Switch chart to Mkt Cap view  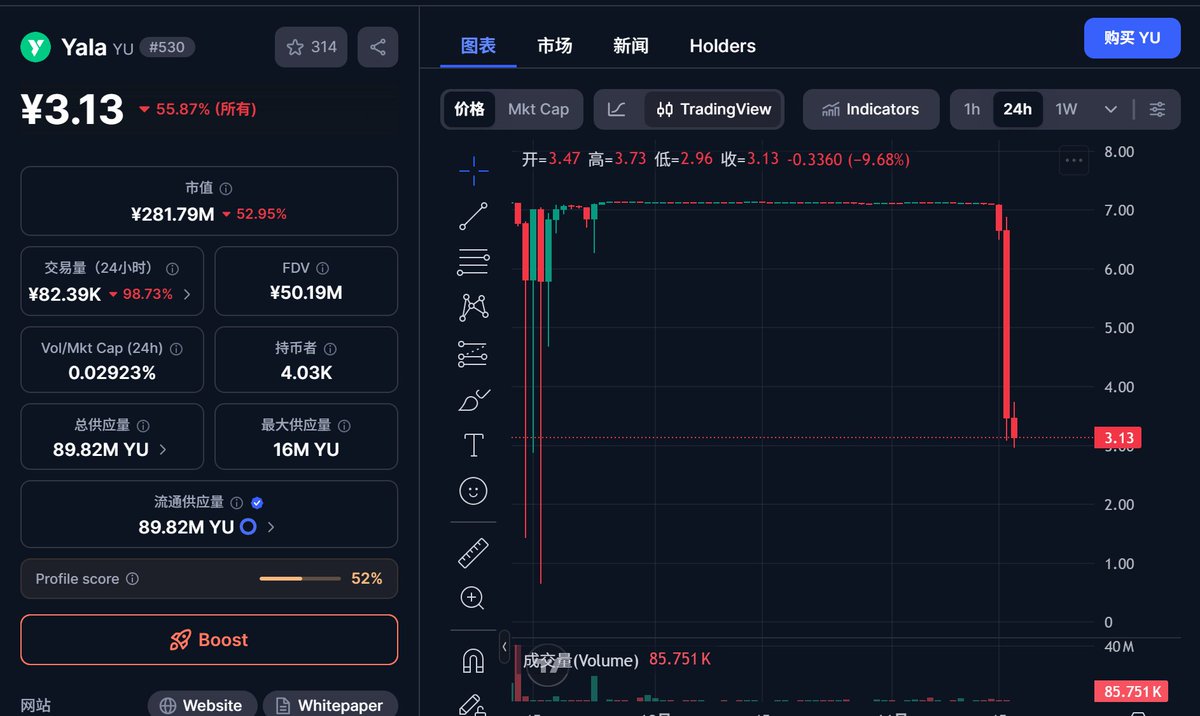point(538,109)
